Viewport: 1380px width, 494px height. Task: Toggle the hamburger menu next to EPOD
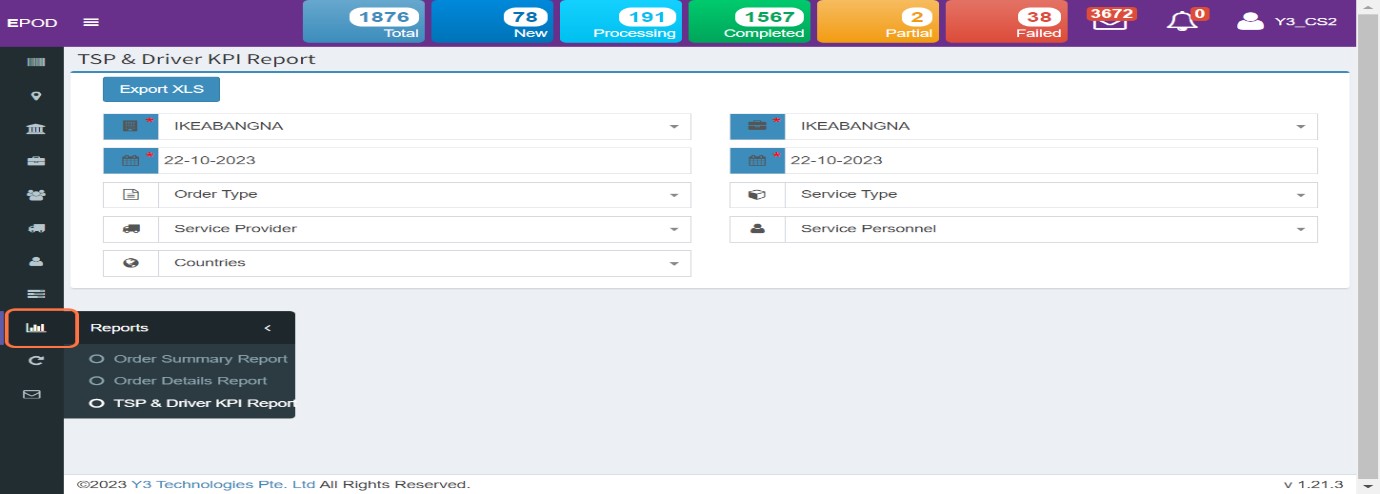point(91,22)
